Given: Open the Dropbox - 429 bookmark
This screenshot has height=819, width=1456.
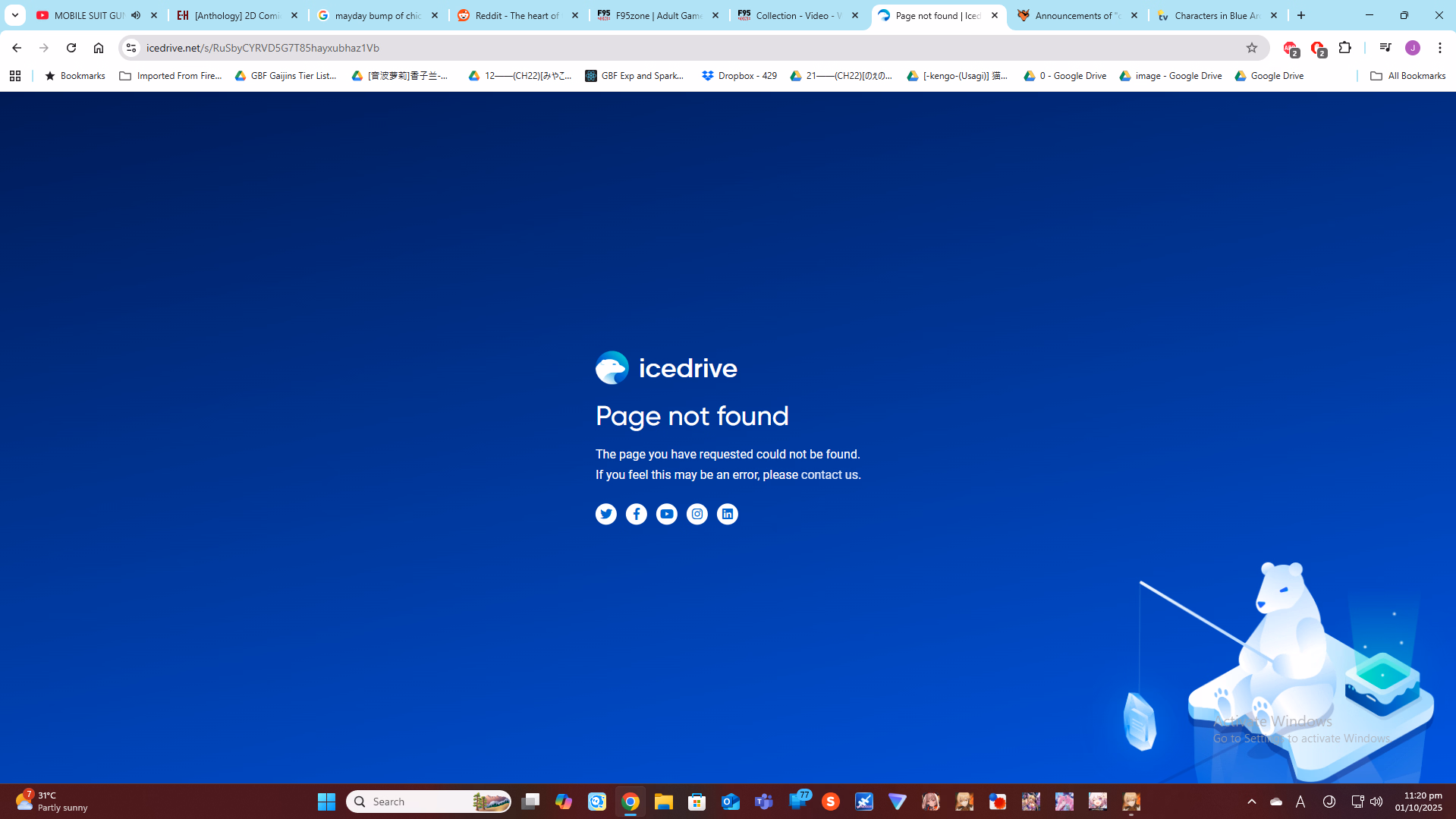Looking at the screenshot, I should [739, 76].
